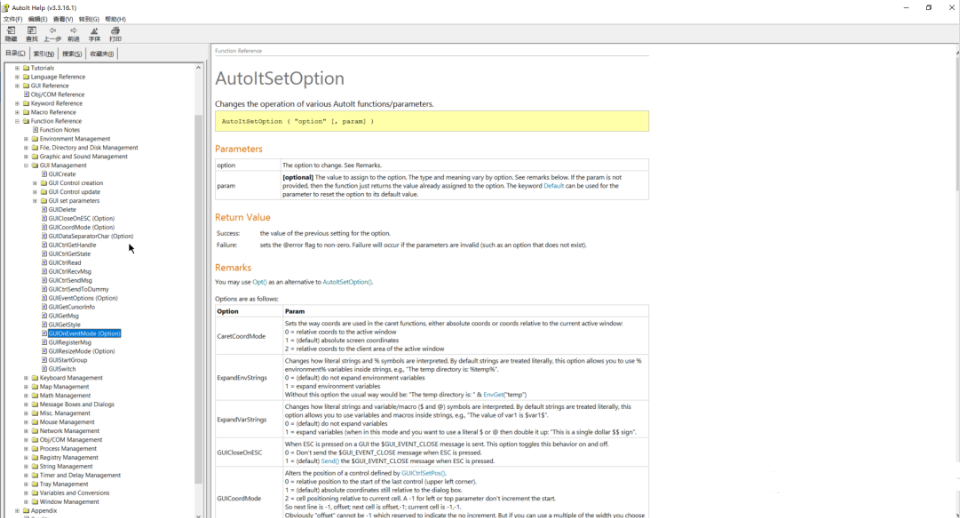960x518 pixels.
Task: Click the page icon beside Obj/COM Reference
Action: click(26, 95)
